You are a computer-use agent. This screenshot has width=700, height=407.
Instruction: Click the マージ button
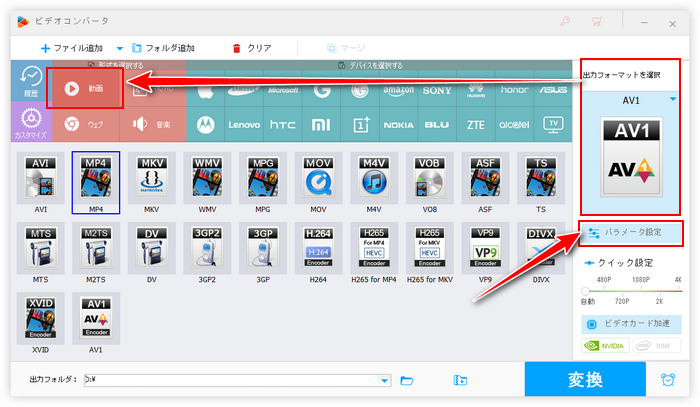(x=346, y=48)
